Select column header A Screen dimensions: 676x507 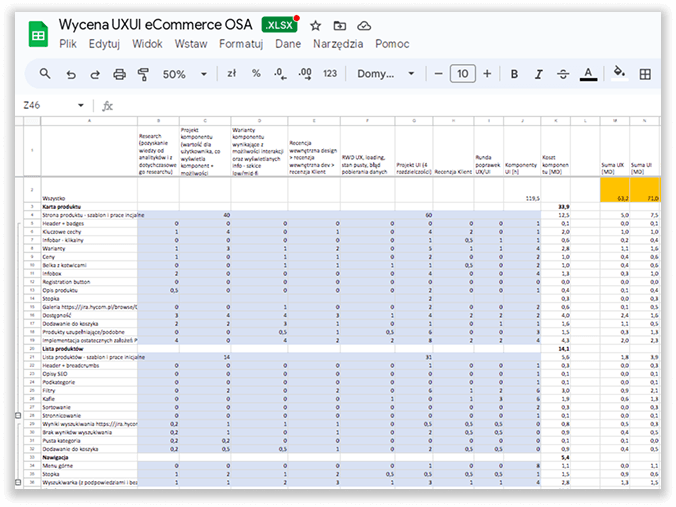(x=89, y=121)
